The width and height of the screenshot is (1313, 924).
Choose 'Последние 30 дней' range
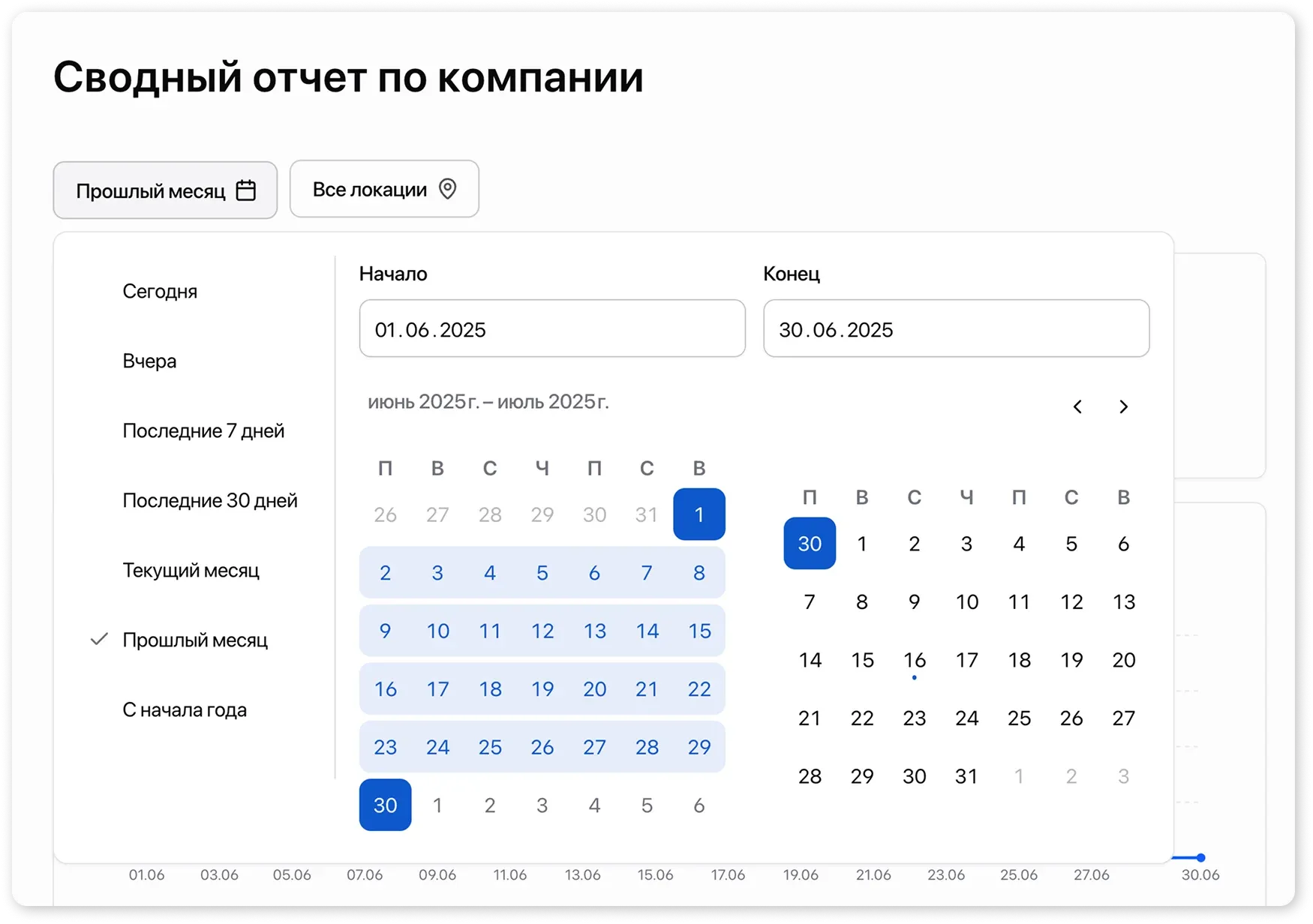pos(211,500)
